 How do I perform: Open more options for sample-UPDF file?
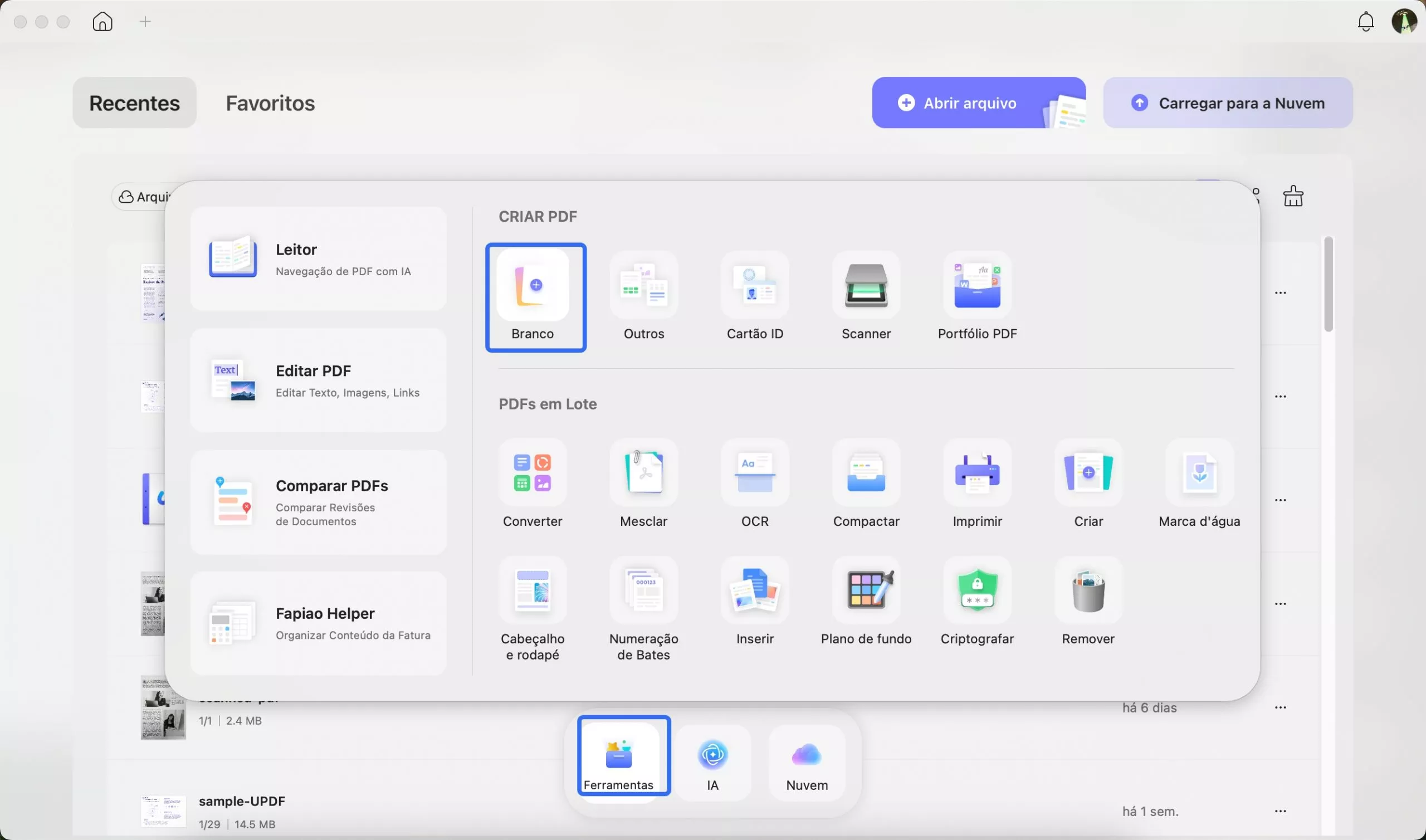1280,811
